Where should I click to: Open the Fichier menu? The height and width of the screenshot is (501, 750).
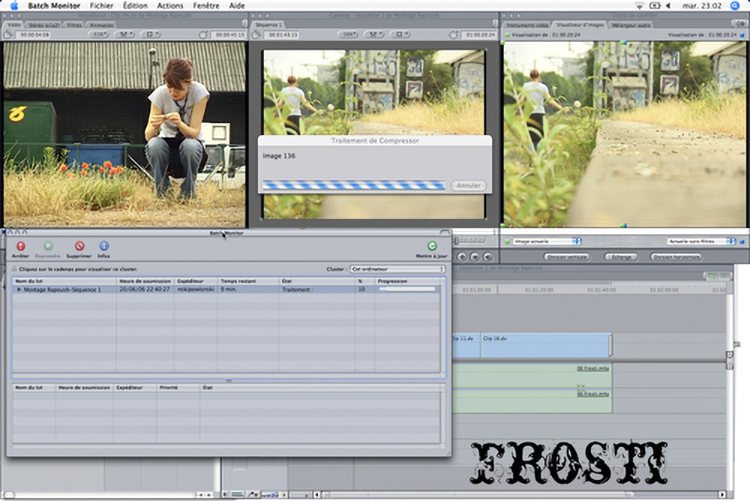(x=101, y=6)
